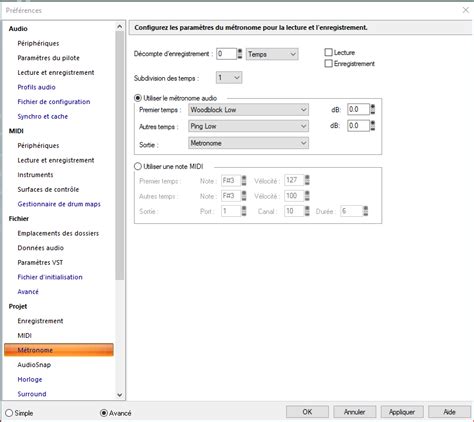Open Surfaces de contrôle page
The image size is (474, 422).
(x=48, y=189)
